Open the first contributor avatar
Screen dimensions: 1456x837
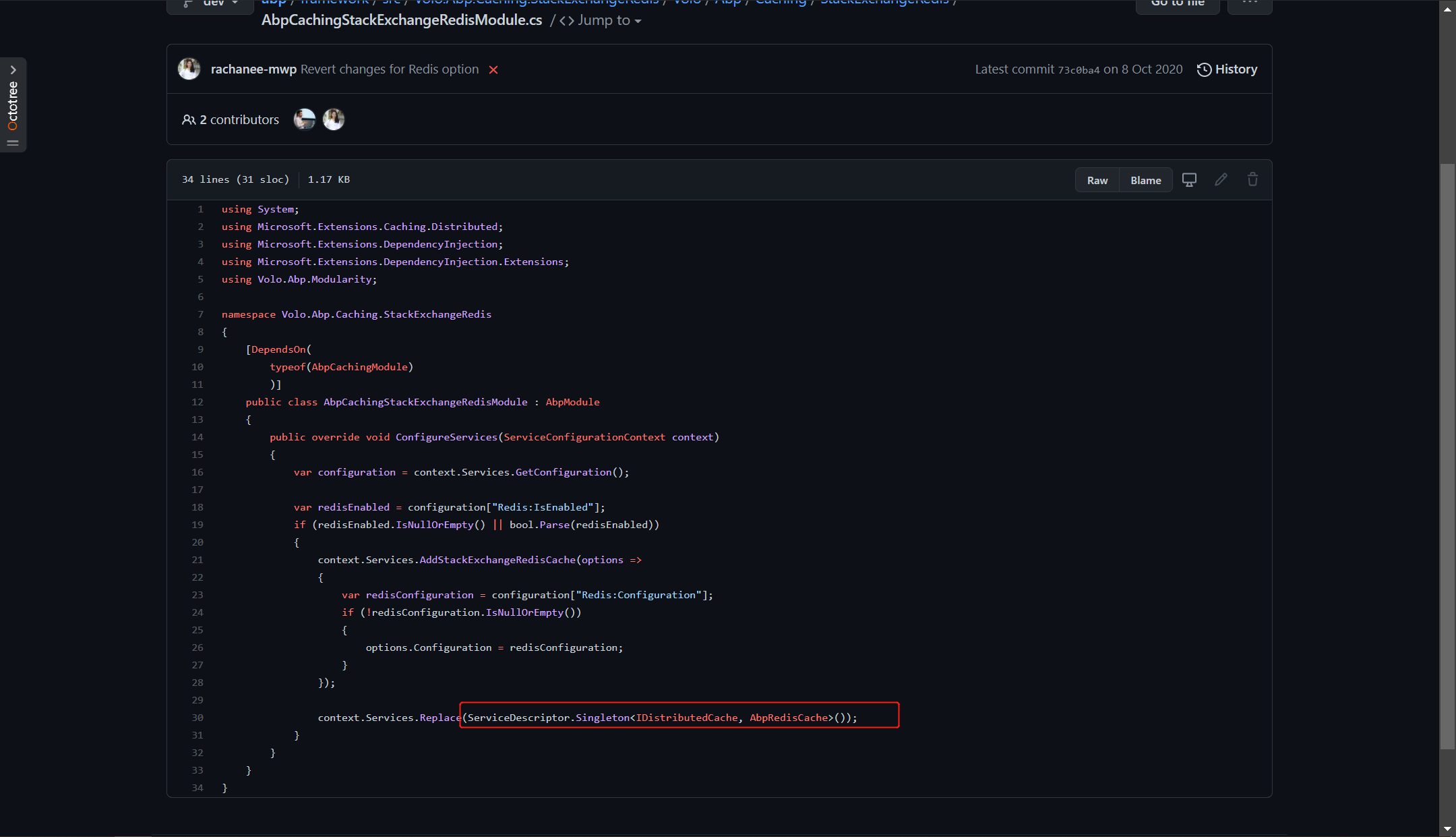(305, 119)
